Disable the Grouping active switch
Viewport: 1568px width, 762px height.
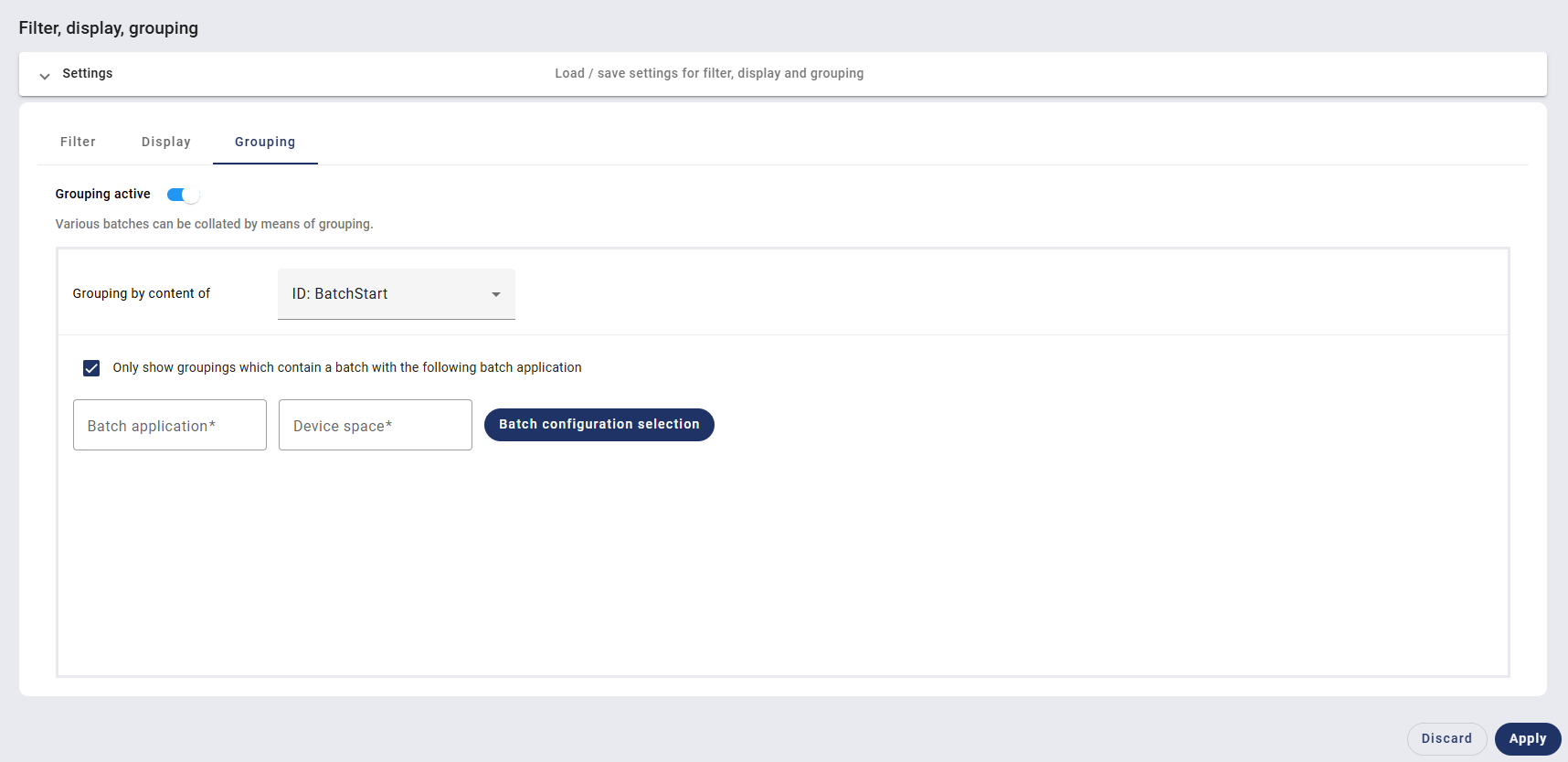click(x=183, y=195)
